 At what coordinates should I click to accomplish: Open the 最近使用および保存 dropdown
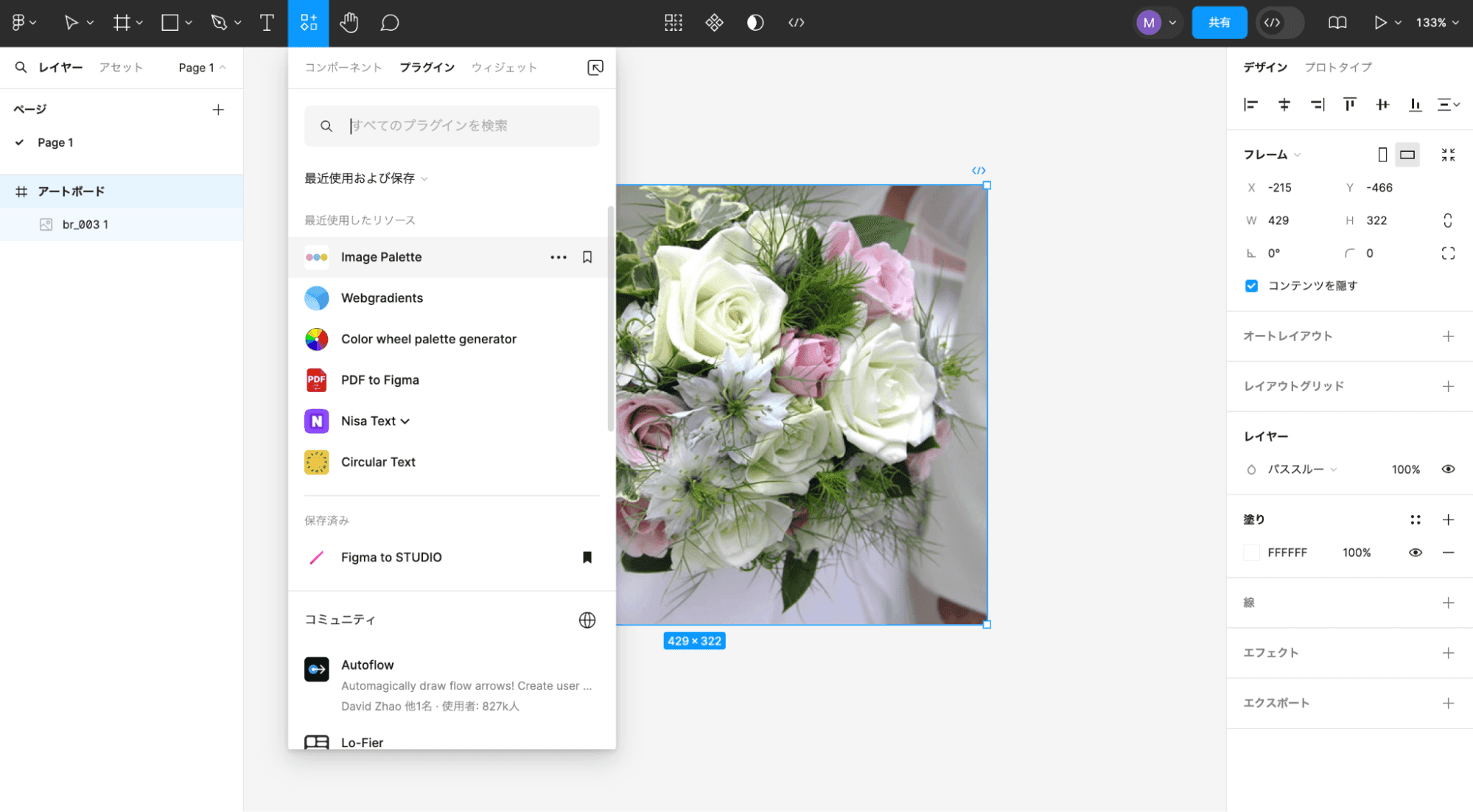(365, 178)
